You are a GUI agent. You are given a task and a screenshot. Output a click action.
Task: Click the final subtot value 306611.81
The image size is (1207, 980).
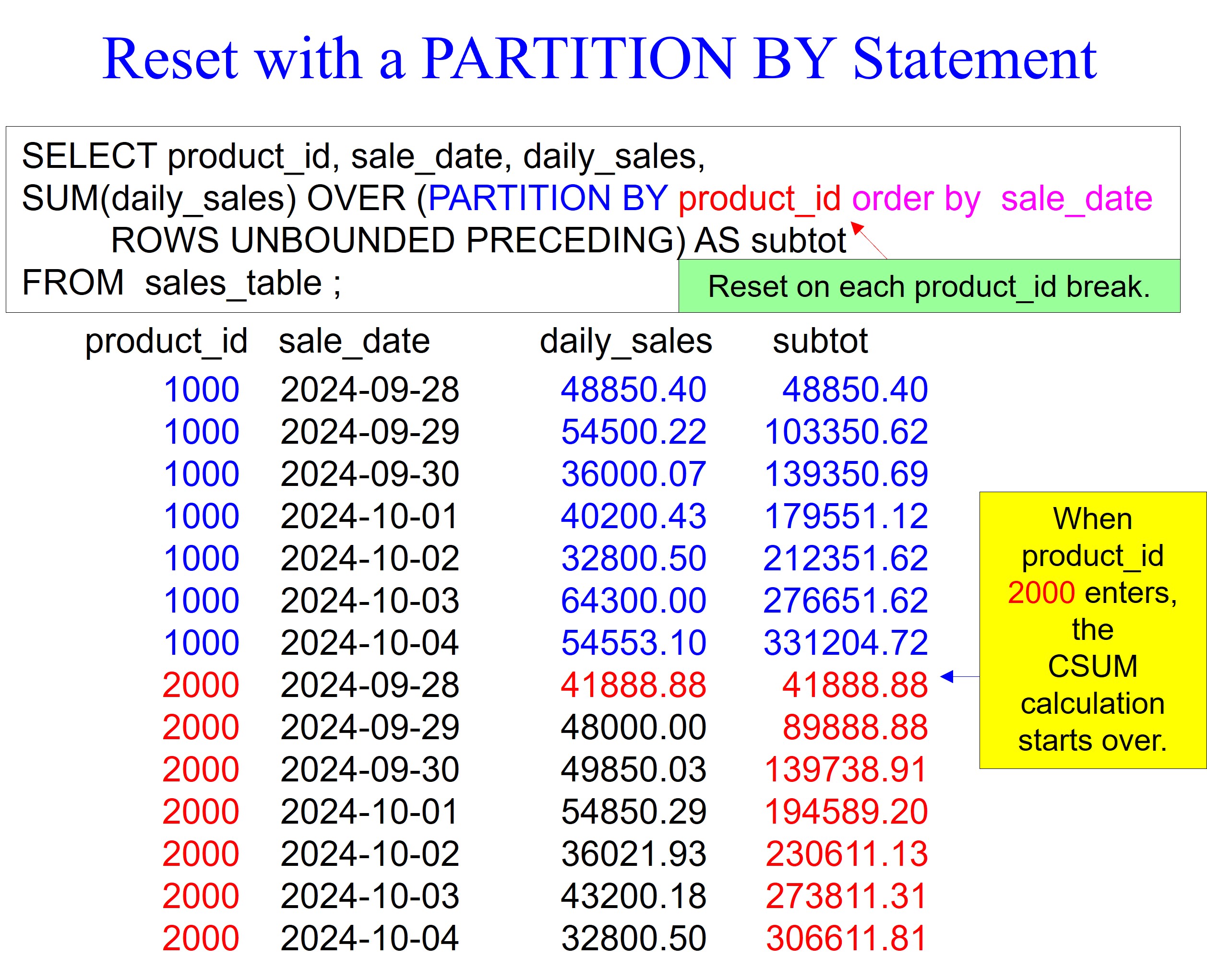pyautogui.click(x=846, y=939)
